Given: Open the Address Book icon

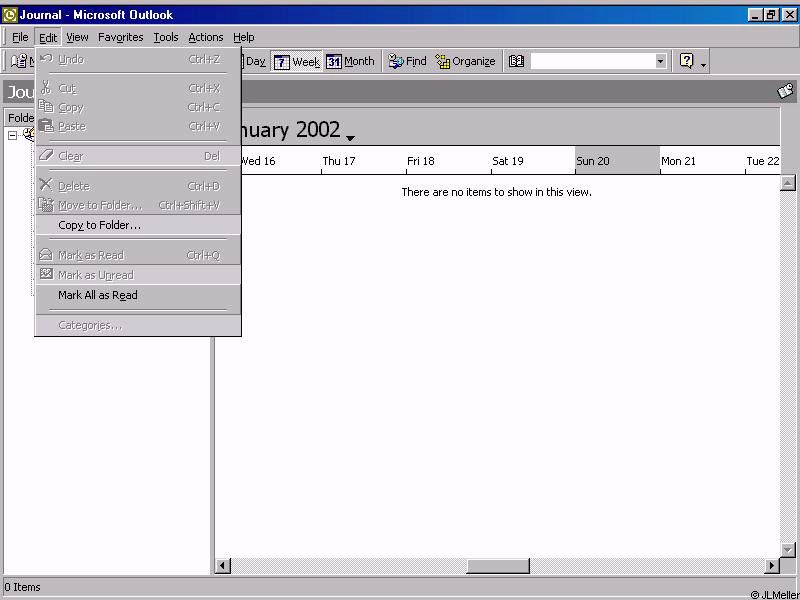Looking at the screenshot, I should (516, 61).
